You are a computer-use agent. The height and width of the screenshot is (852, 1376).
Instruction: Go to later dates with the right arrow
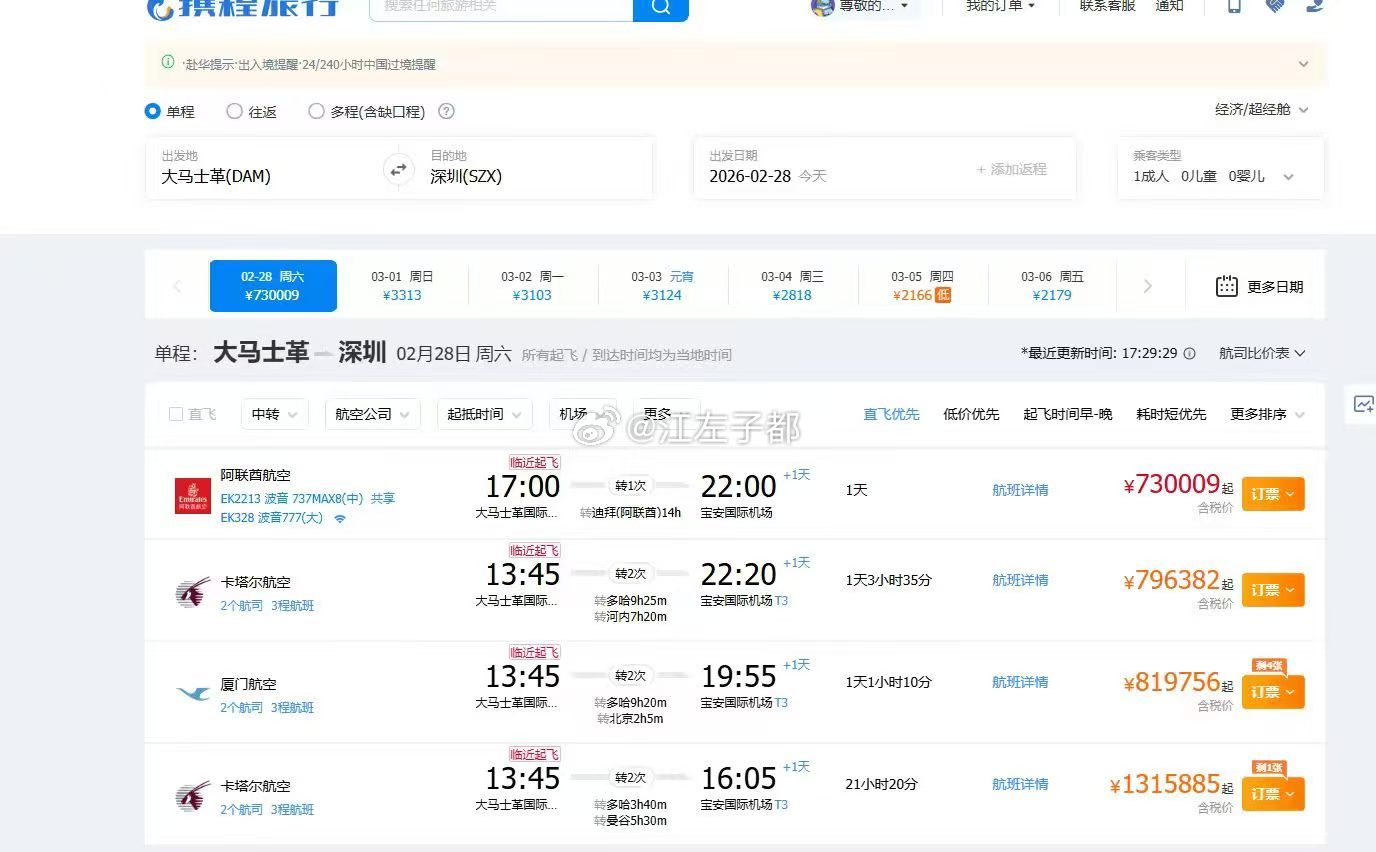1147,287
